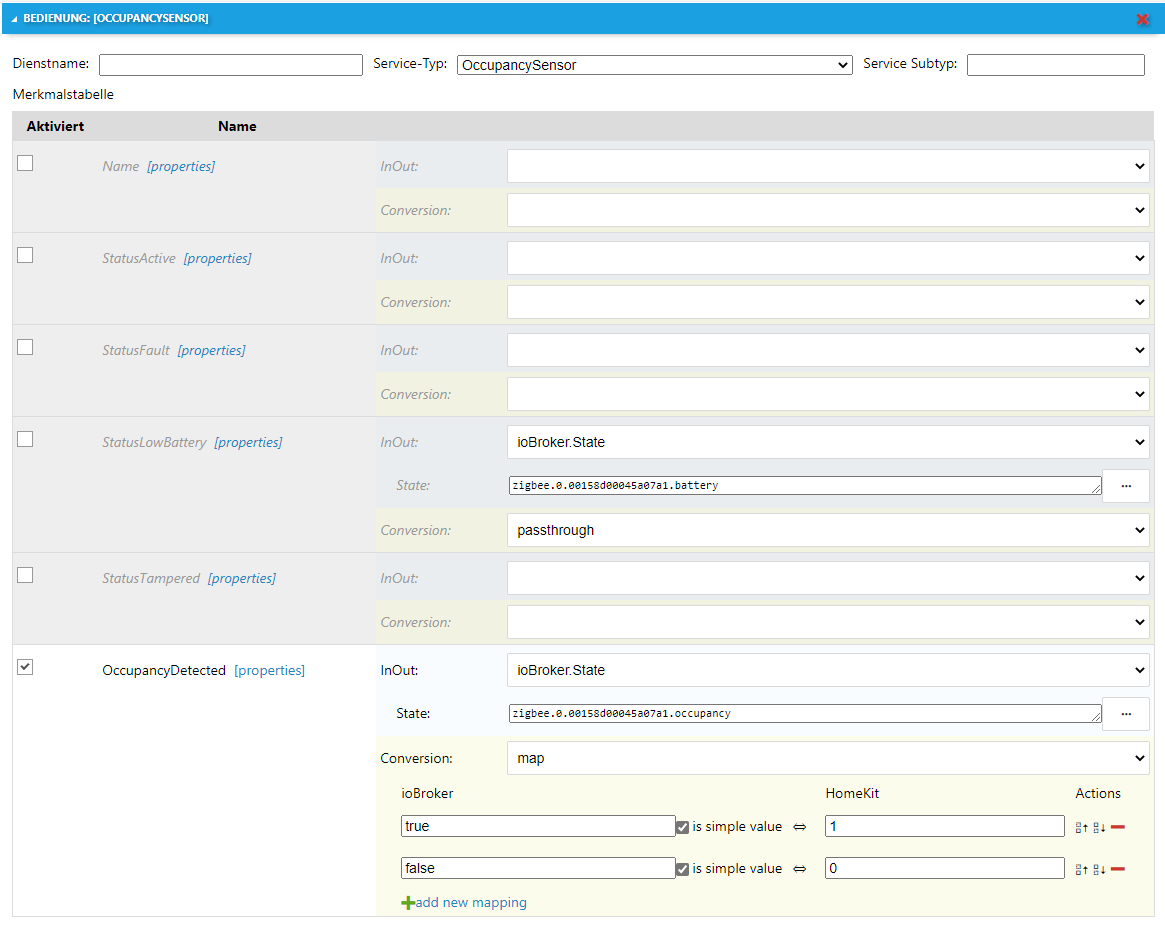1165x926 pixels.
Task: Disable the OccupancyDetected characteristic checkbox
Action: (x=25, y=667)
